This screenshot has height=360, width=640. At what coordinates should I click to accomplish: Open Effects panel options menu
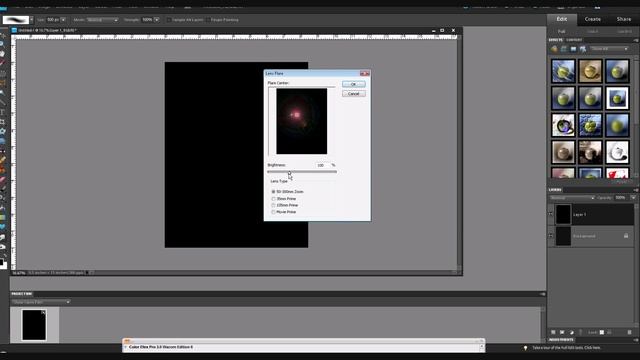tap(636, 40)
